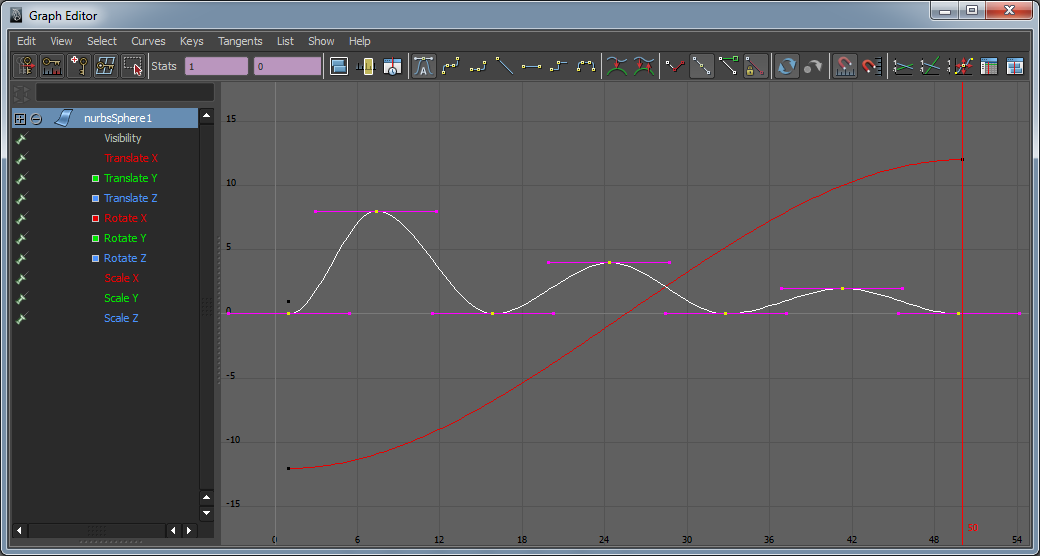The image size is (1040, 556).
Task: Click the Insert Keys tool icon
Action: coord(52,67)
